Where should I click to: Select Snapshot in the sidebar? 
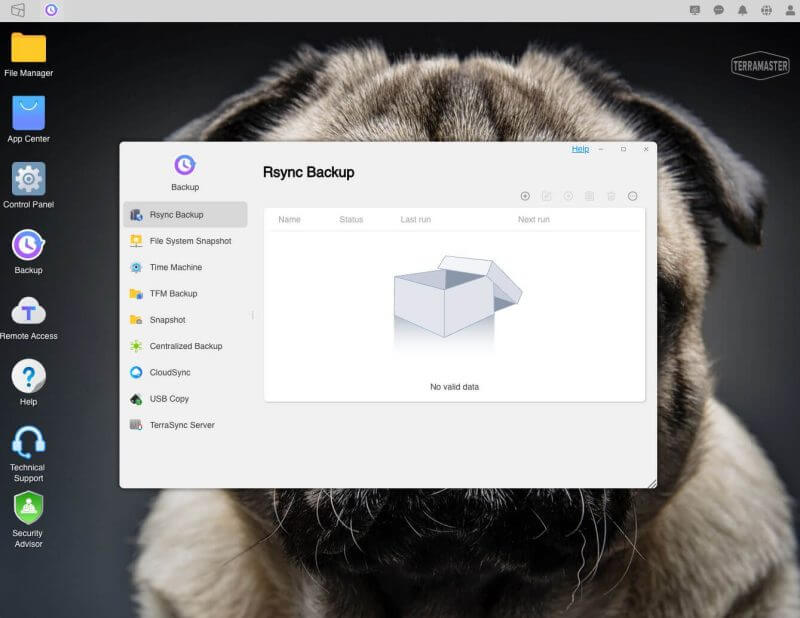185,320
